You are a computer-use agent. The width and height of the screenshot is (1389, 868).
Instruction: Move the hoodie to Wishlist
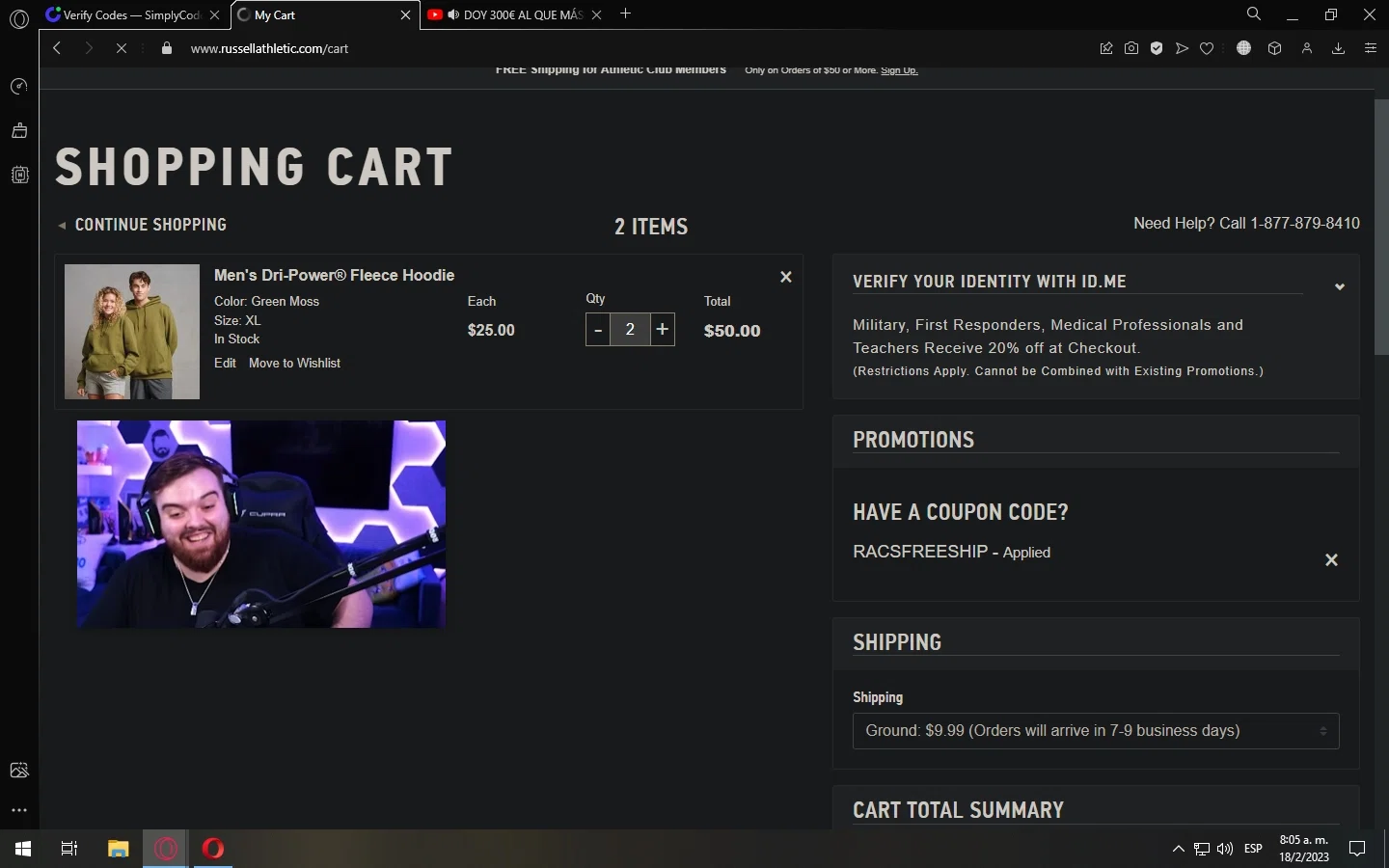(x=294, y=363)
